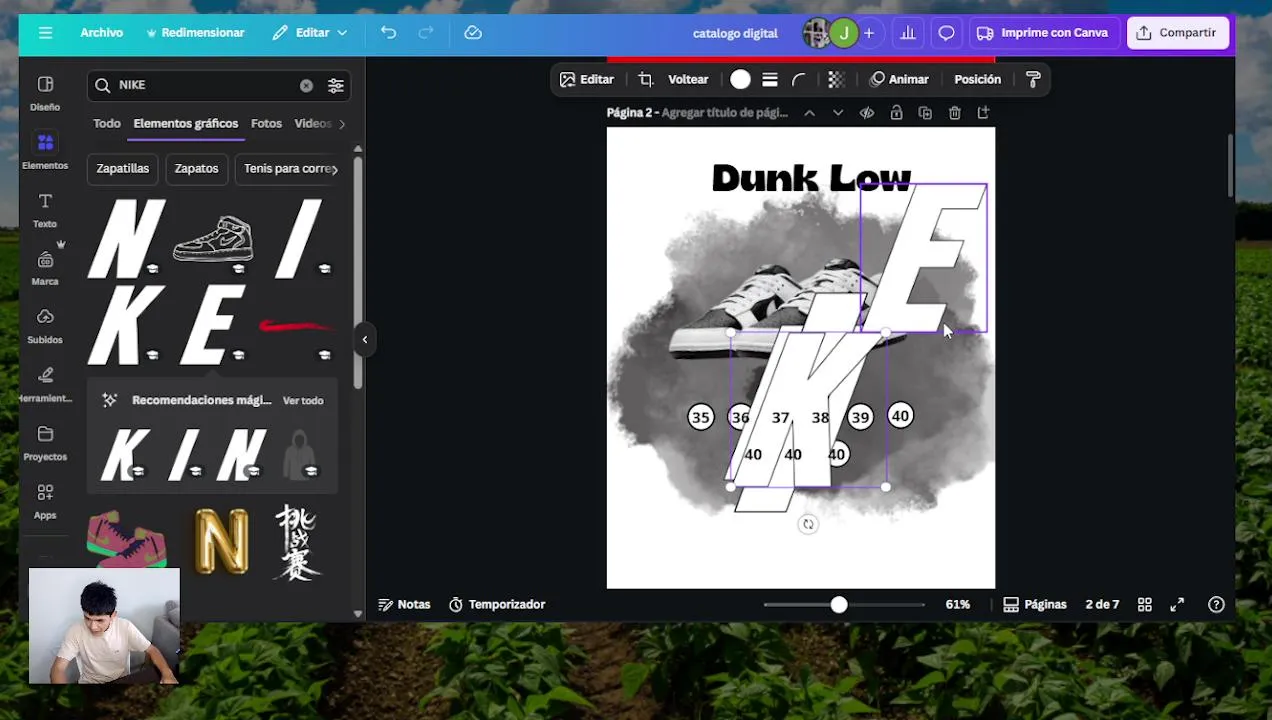Move page down with chevron
The image size is (1272, 720).
click(838, 113)
